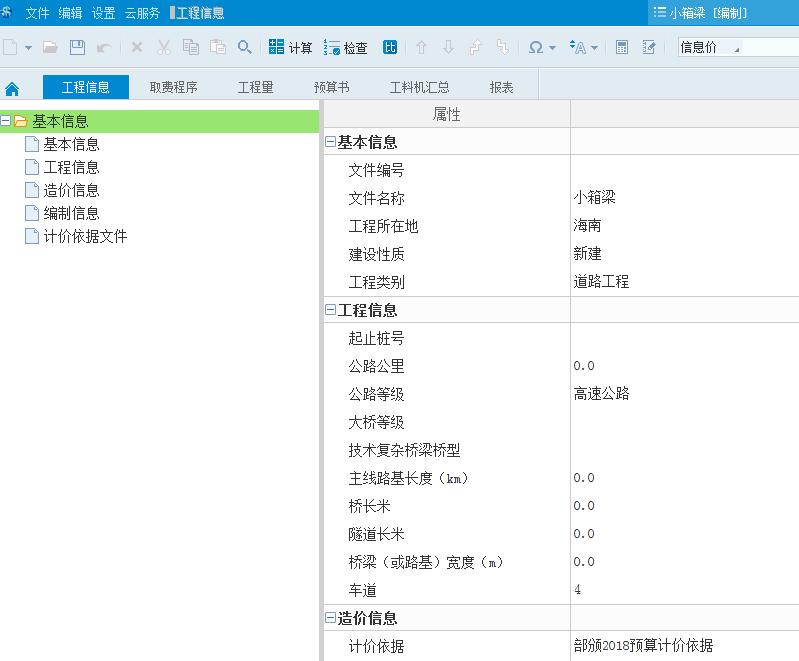Click the search magnifier icon
Screen dimensions: 799x661
(x=245, y=47)
